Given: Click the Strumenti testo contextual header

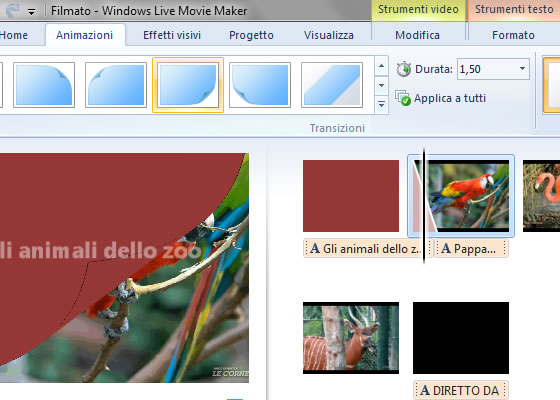Looking at the screenshot, I should click(514, 10).
